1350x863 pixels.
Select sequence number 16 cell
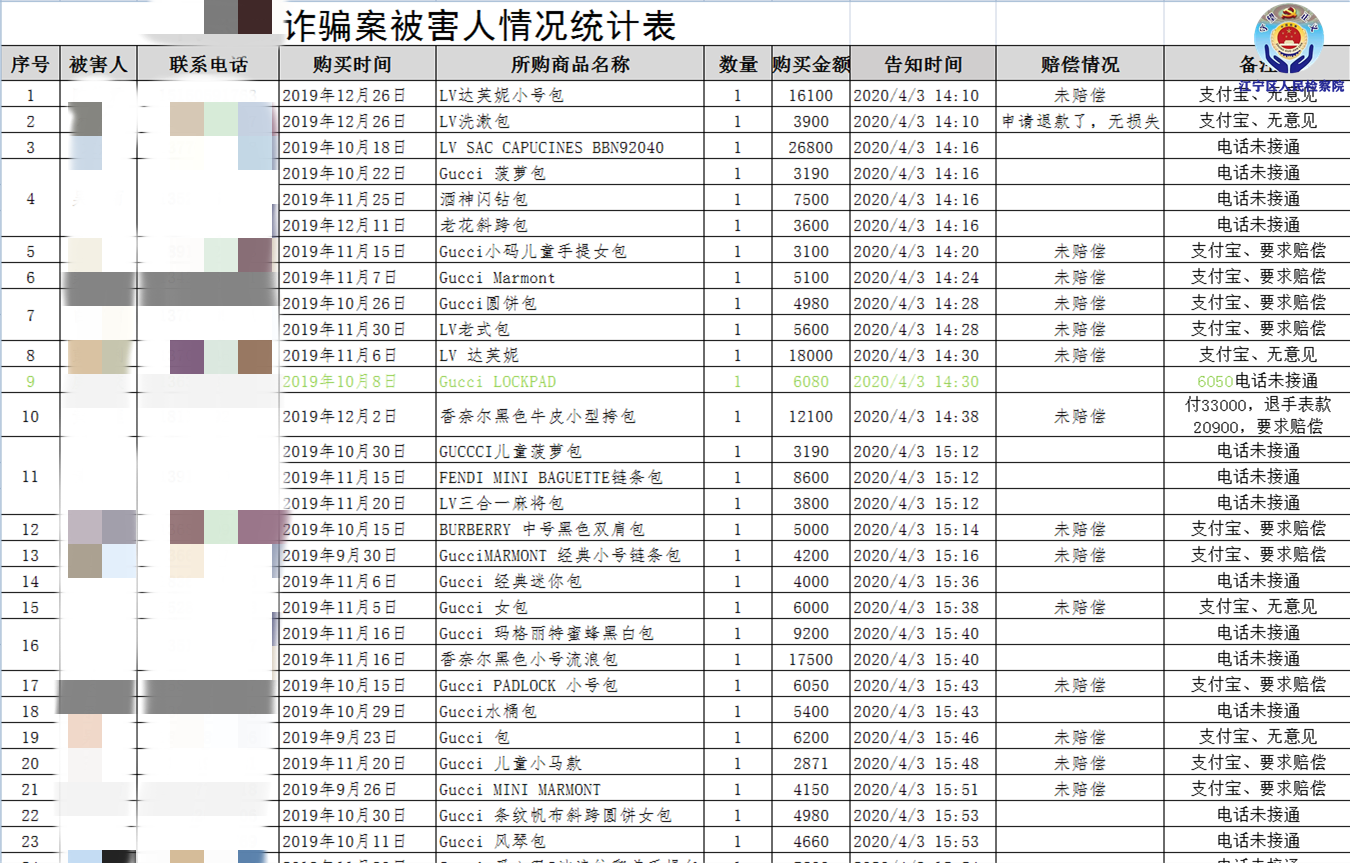tap(30, 646)
